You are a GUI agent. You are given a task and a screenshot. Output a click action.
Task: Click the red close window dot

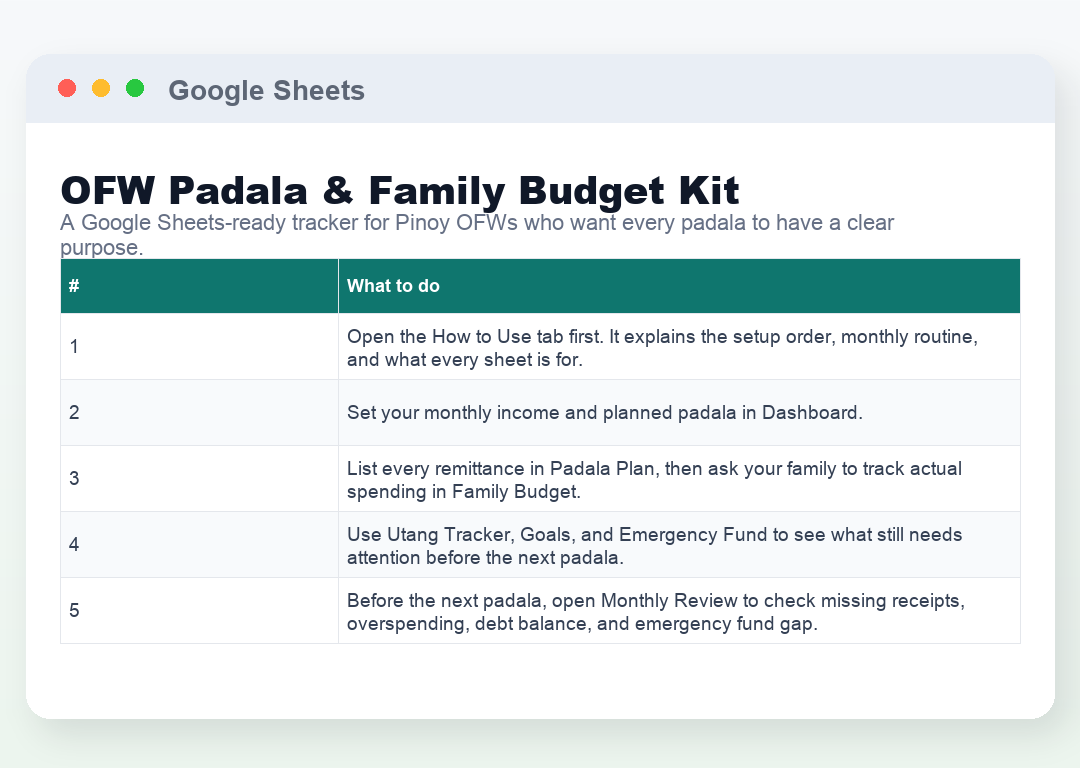point(67,88)
